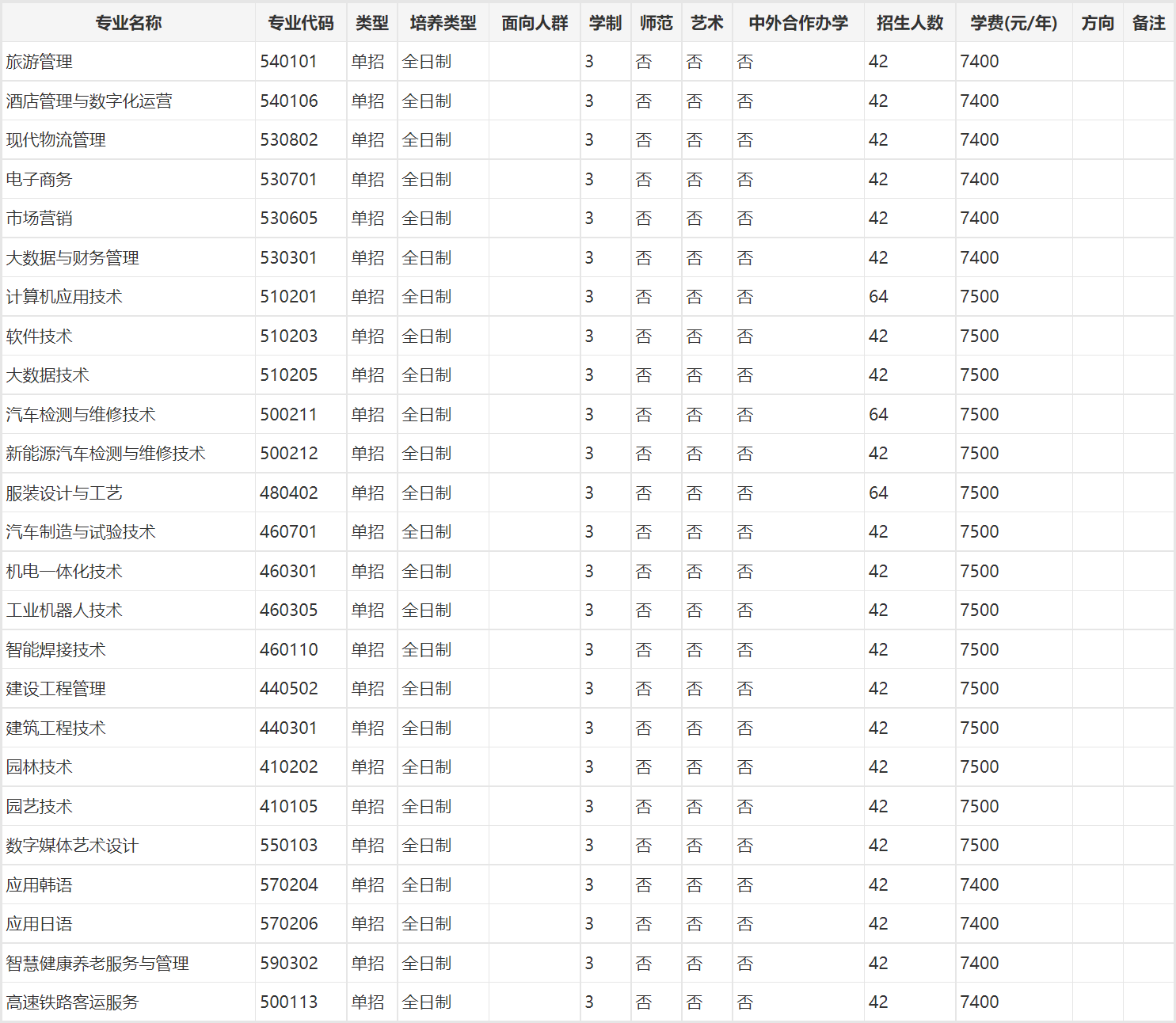This screenshot has height=1023, width=1176.
Task: Click major code 440301
Action: coord(289,728)
